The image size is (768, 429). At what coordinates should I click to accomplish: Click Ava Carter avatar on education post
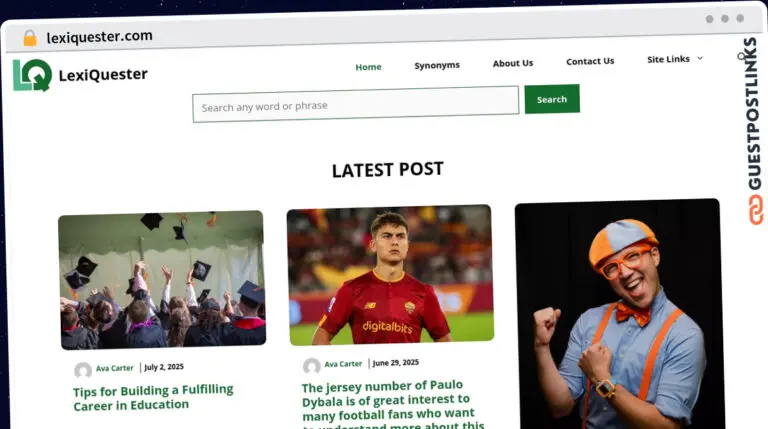[83, 370]
